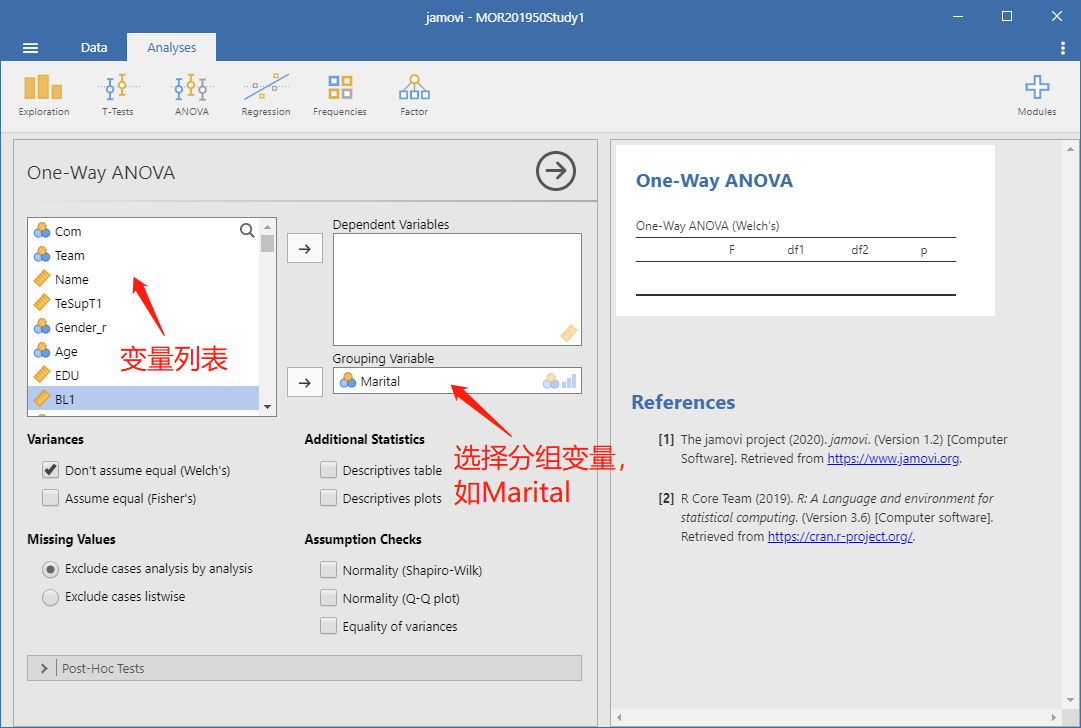The width and height of the screenshot is (1081, 728).
Task: Open the cran.r-project.org link
Action: [840, 536]
